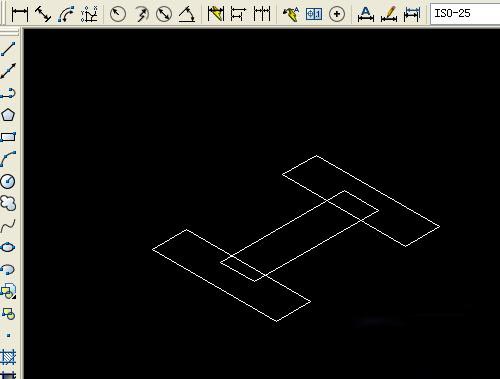Select the Rectangle drawing tool

tap(8, 137)
